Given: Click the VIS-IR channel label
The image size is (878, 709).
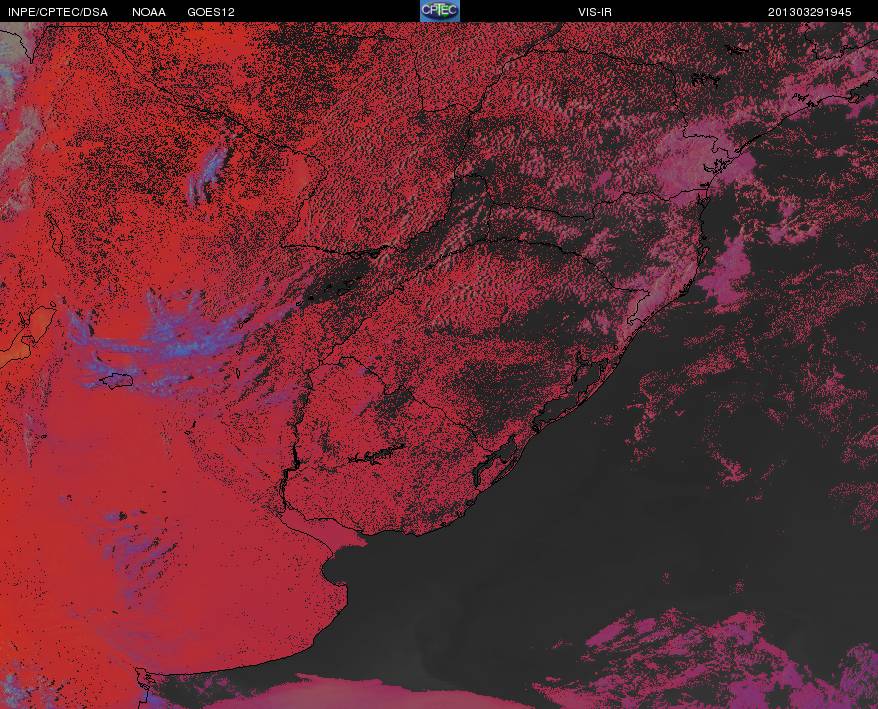Looking at the screenshot, I should point(595,12).
